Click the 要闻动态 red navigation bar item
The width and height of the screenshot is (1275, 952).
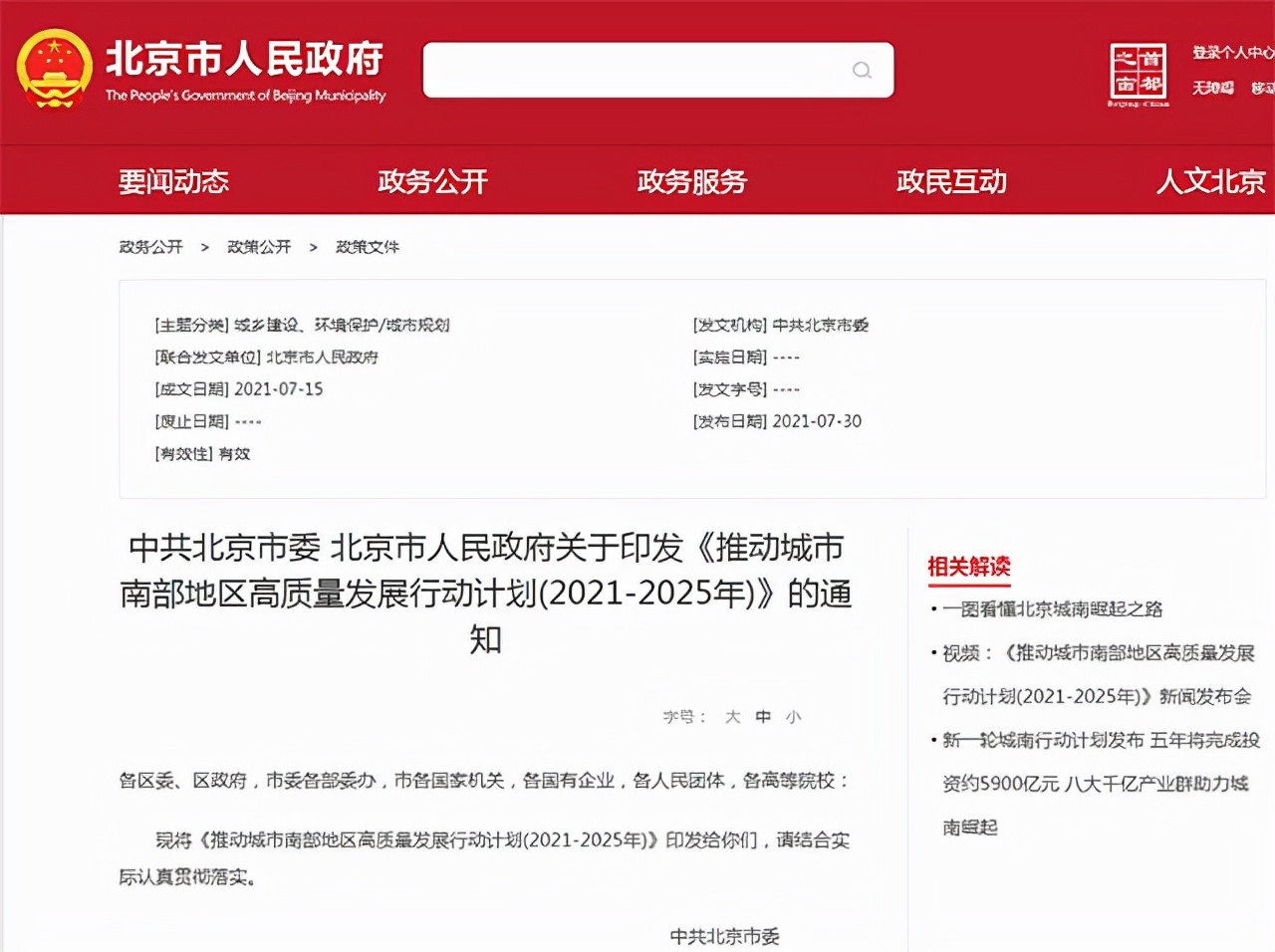pyautogui.click(x=174, y=181)
